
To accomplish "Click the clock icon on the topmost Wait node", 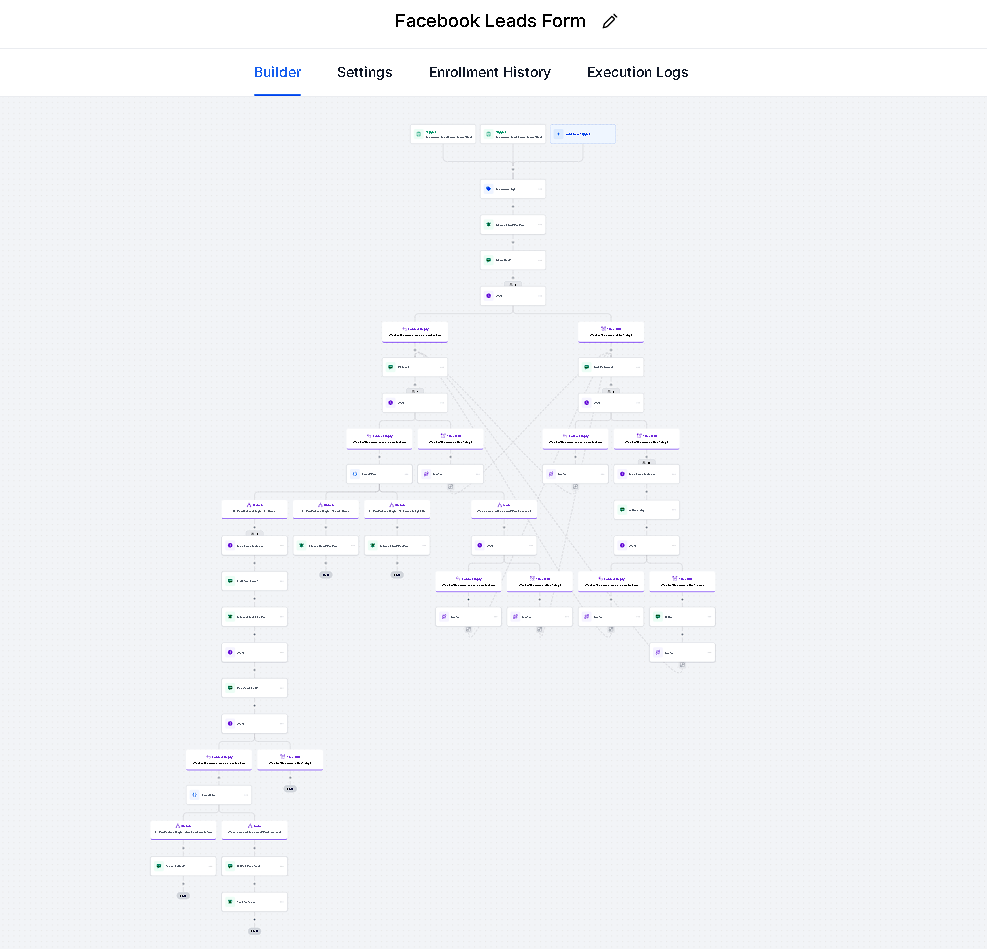I will pos(488,296).
